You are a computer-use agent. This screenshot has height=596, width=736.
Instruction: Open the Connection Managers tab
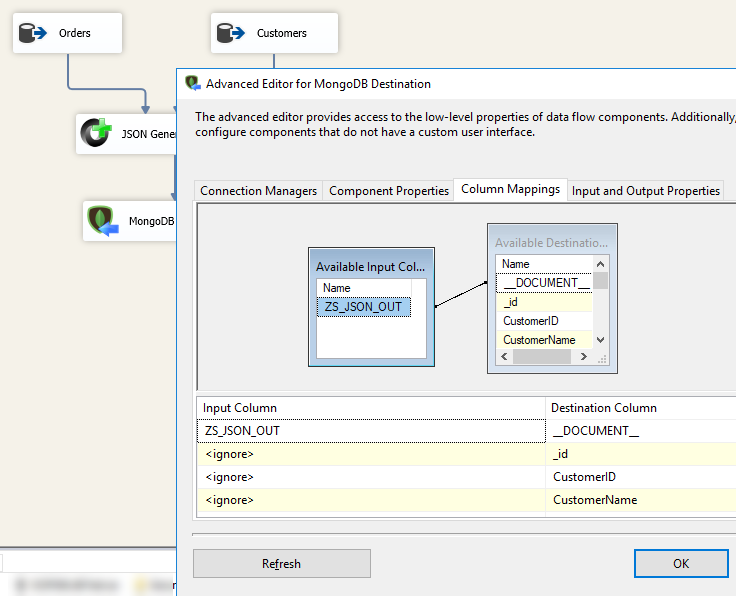(258, 191)
